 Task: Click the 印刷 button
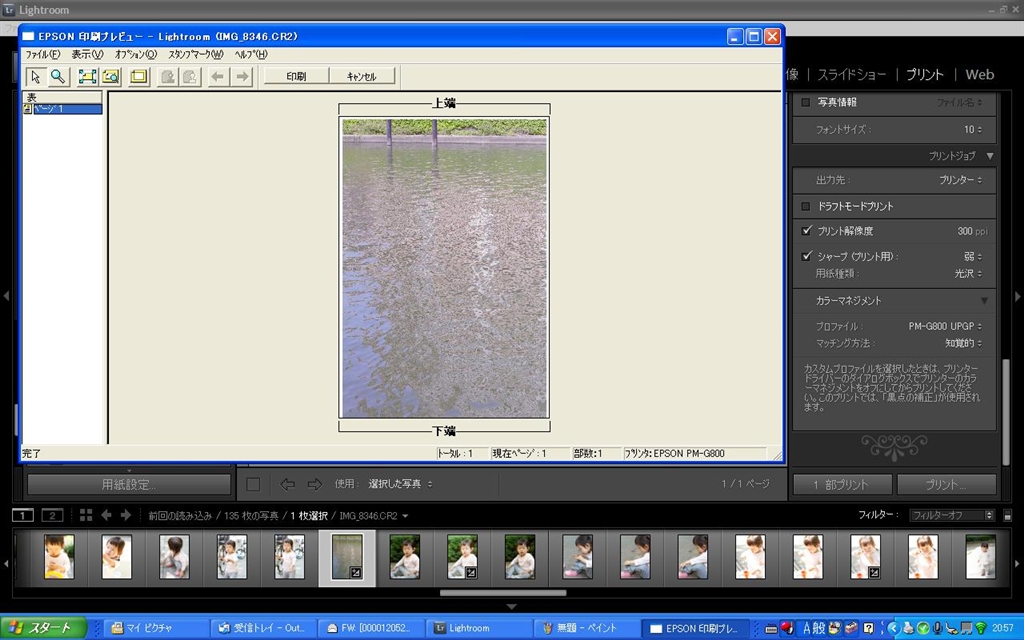click(296, 76)
